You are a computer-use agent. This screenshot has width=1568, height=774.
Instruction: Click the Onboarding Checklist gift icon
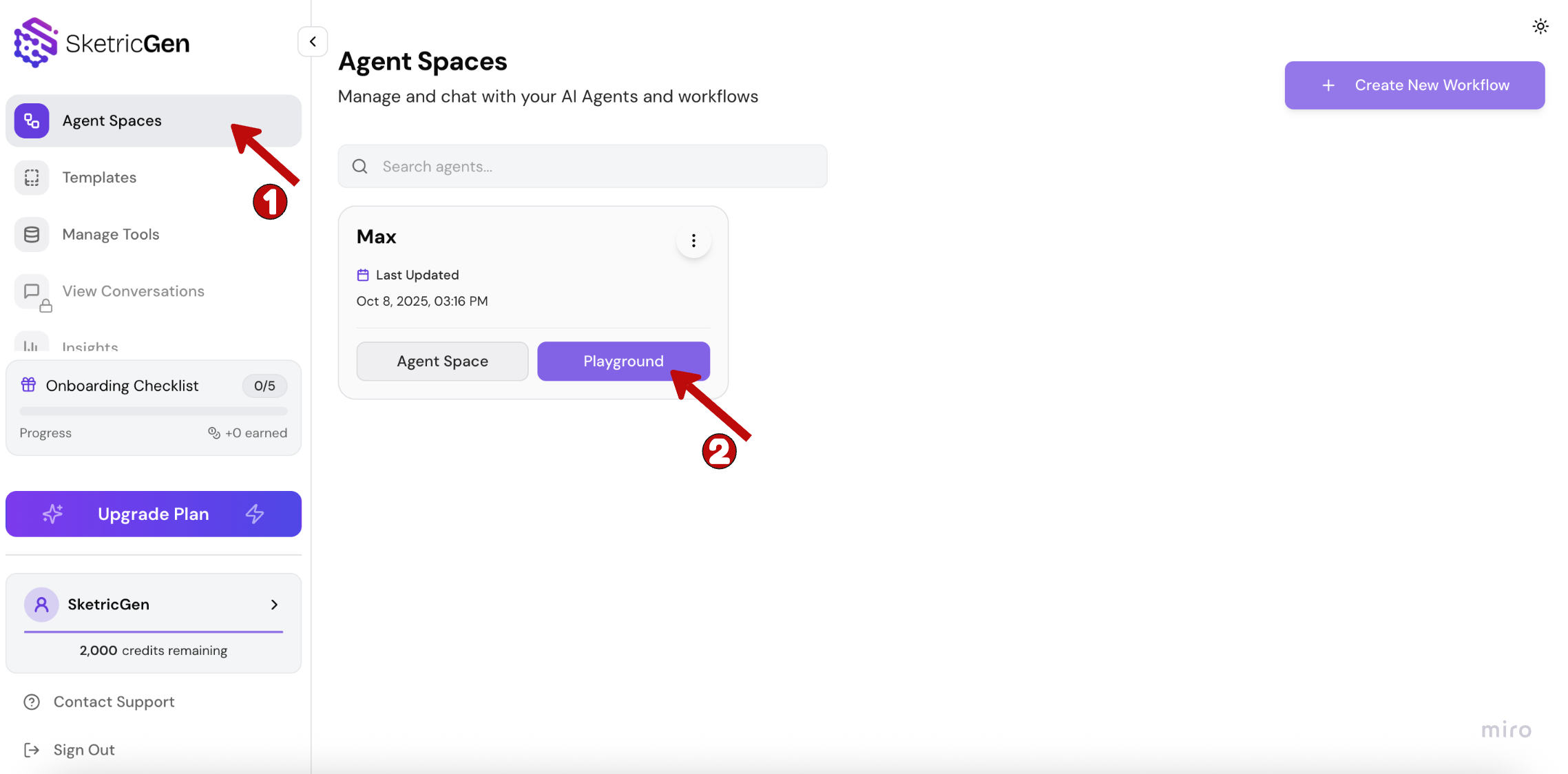click(x=29, y=384)
